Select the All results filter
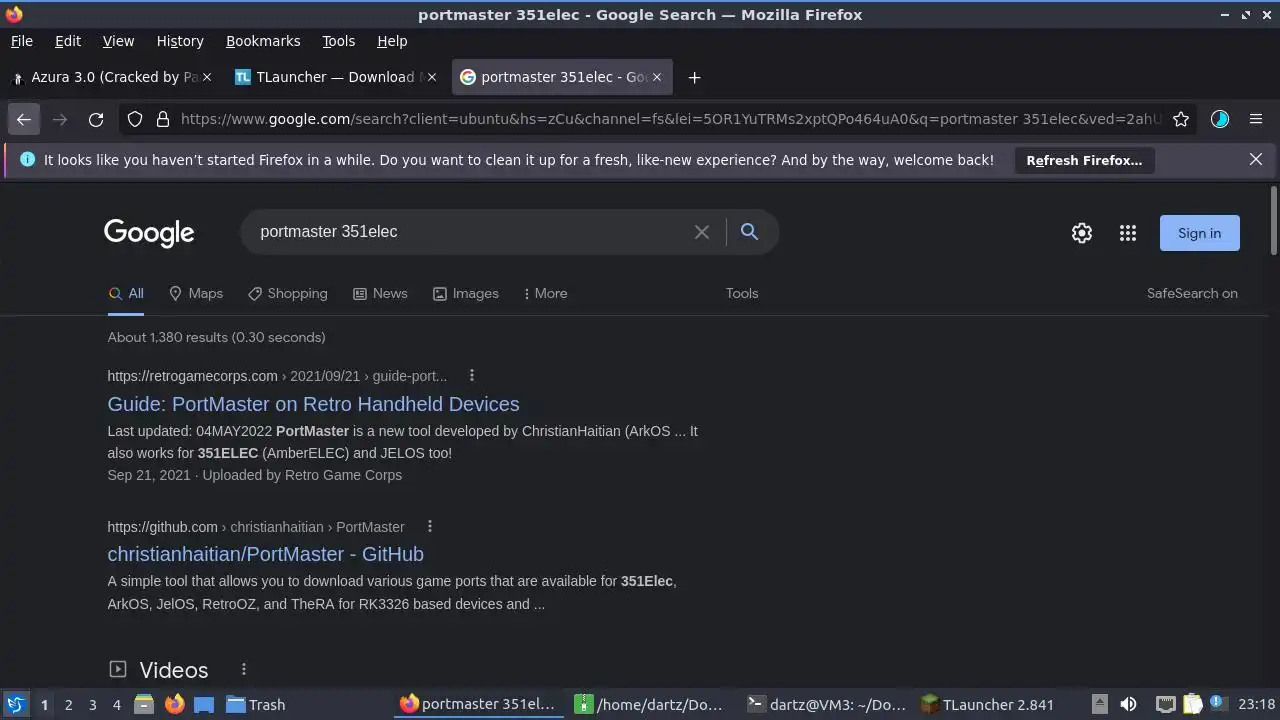 coord(126,293)
